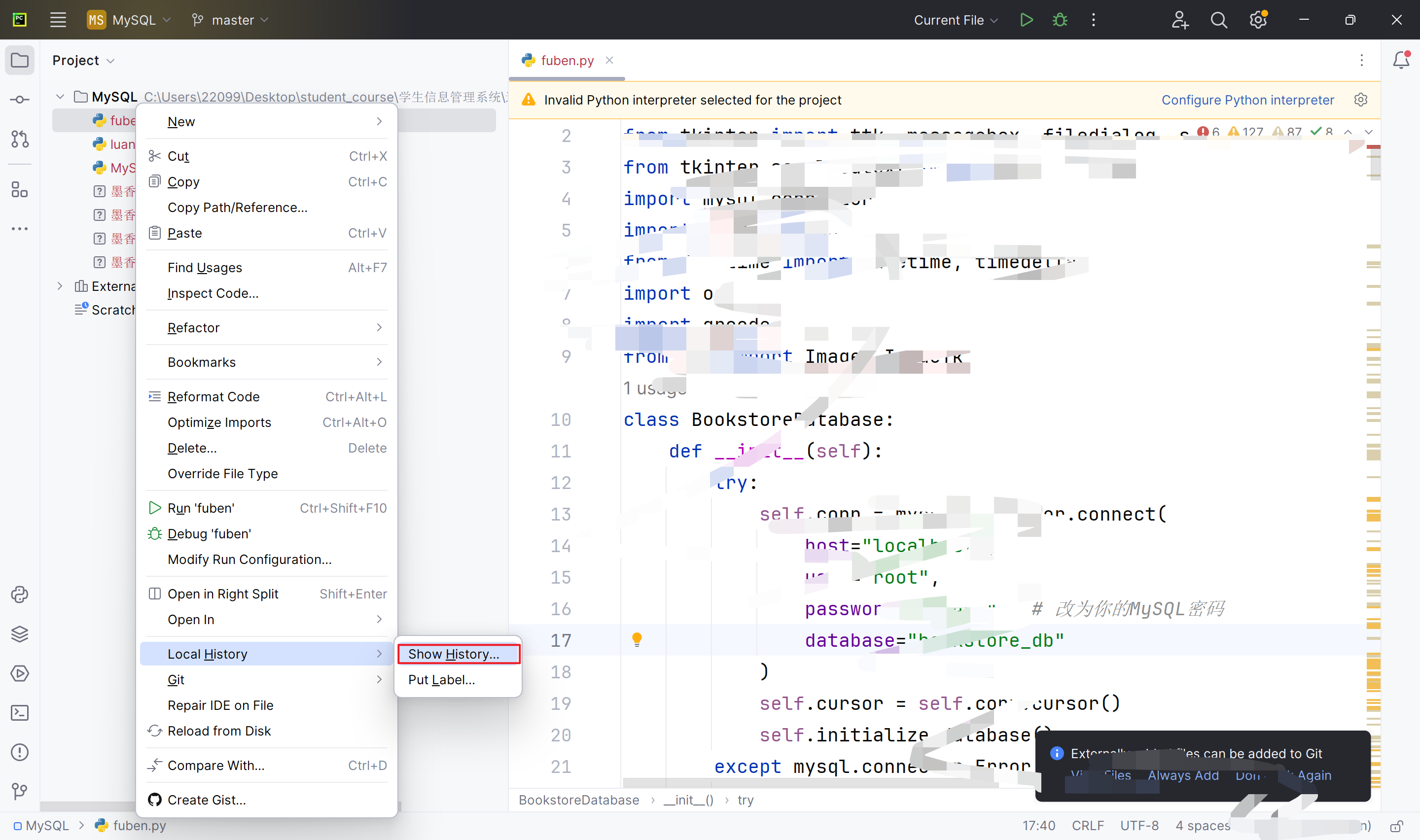This screenshot has height=840, width=1420.
Task: Click Always Add in Git notification
Action: pyautogui.click(x=1183, y=775)
